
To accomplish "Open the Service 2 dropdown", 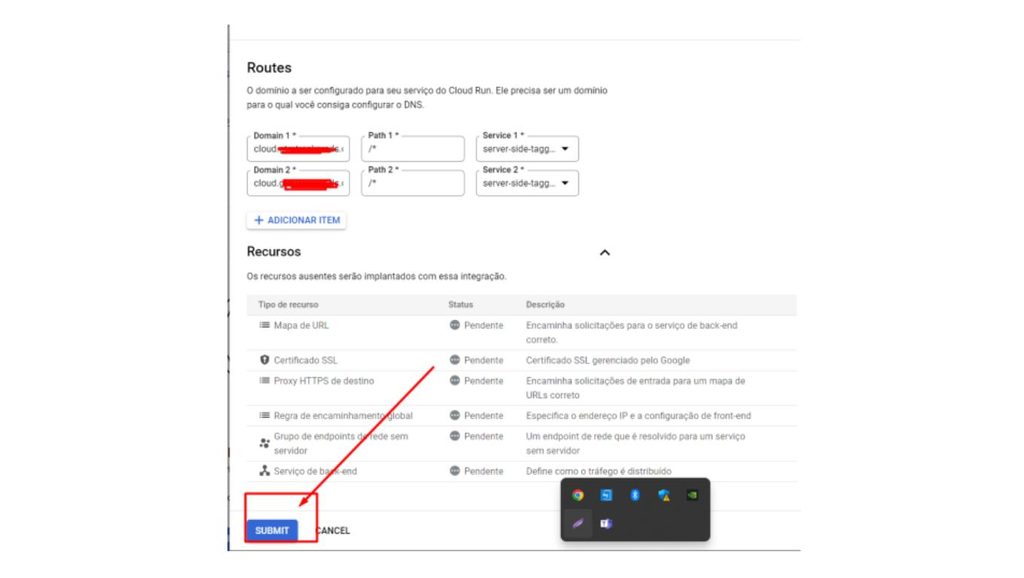I will [527, 183].
